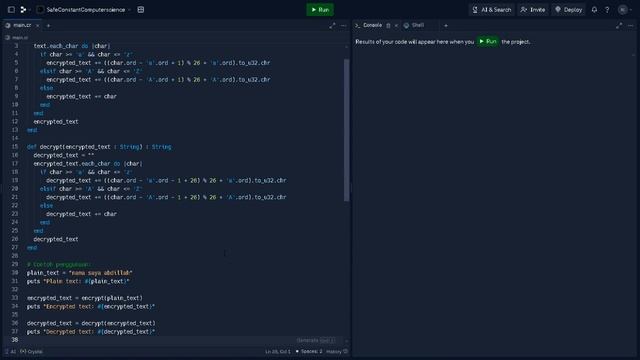Toggle the sidebar panel icon at top left
Screen dimensions: 640x360
coord(11,9)
